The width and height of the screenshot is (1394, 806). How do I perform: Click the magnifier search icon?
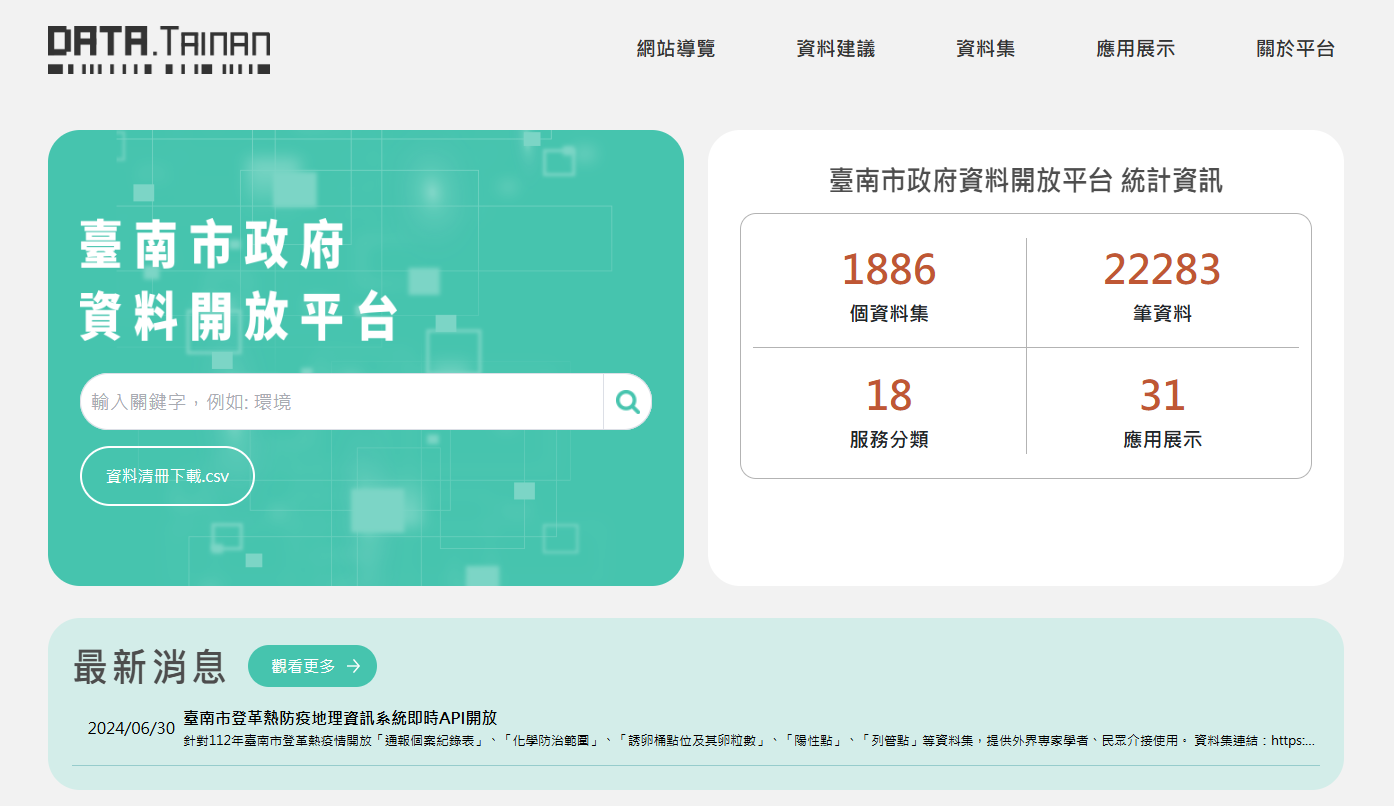(x=628, y=402)
